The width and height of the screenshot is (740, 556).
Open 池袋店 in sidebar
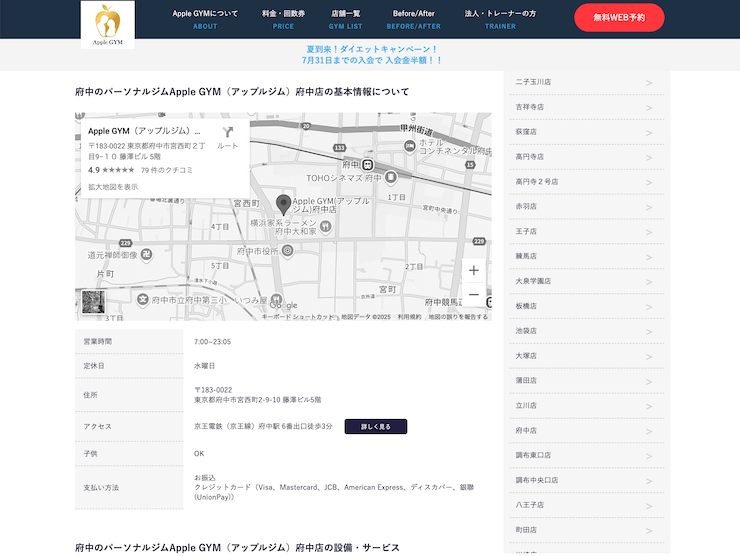click(587, 331)
